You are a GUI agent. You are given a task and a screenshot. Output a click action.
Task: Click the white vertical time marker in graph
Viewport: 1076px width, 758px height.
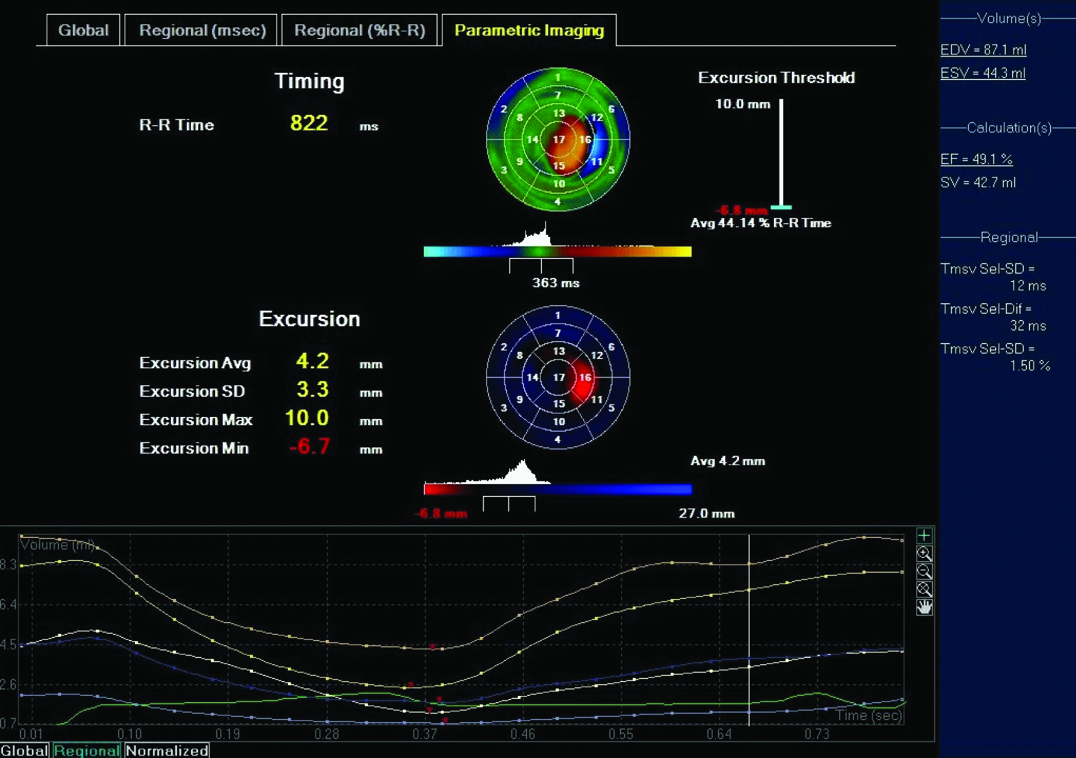point(749,630)
